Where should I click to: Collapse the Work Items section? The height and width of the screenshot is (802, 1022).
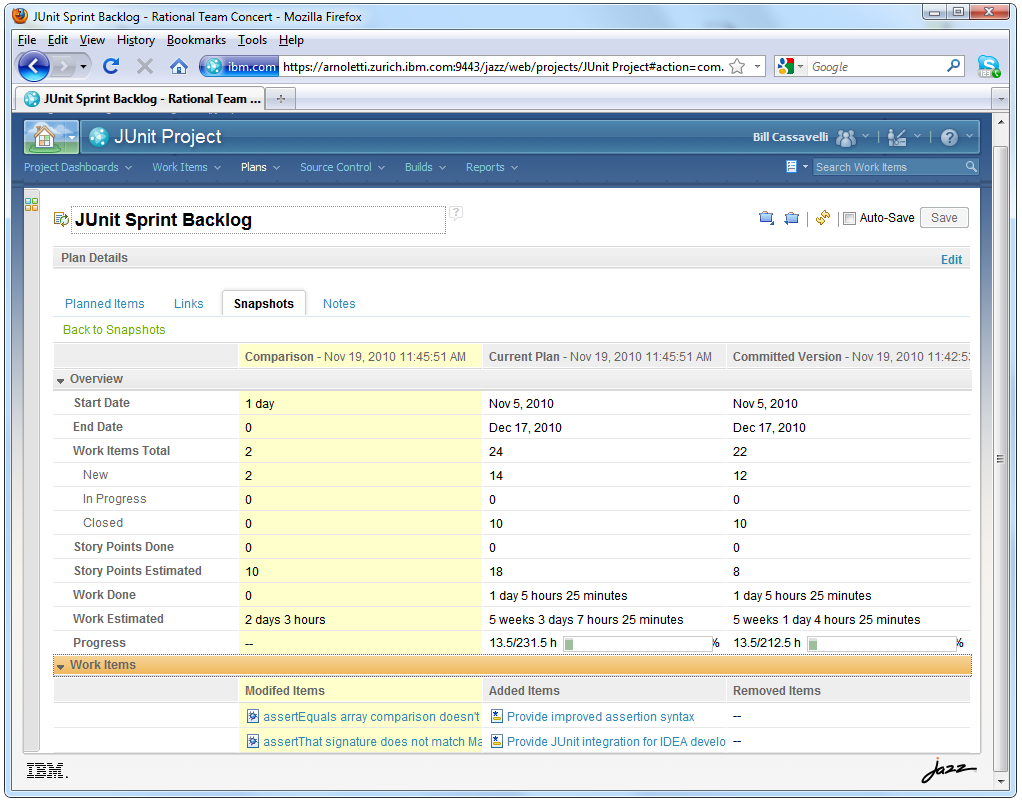tap(61, 666)
